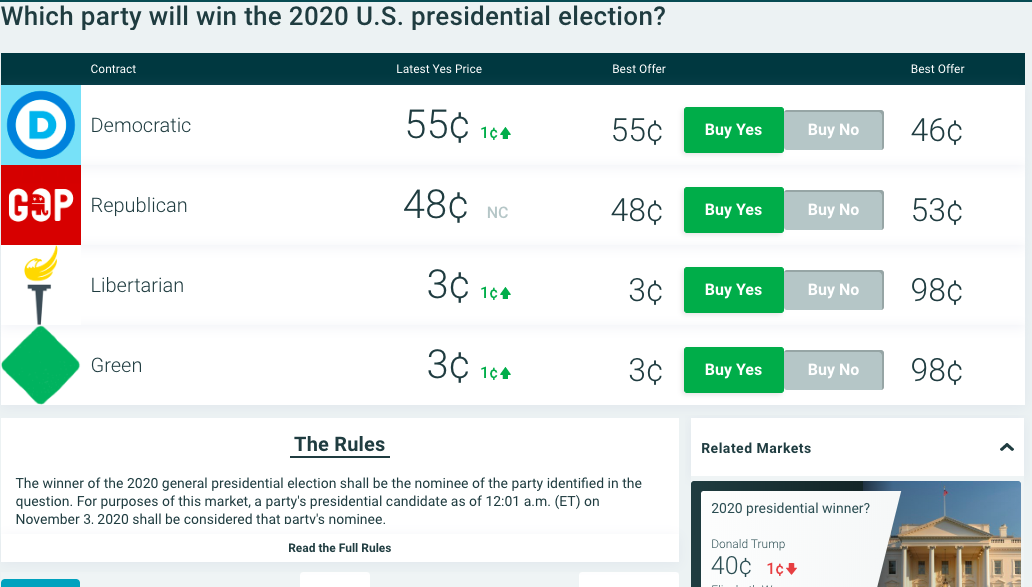Click the Libertarian torch logo icon

(41, 285)
